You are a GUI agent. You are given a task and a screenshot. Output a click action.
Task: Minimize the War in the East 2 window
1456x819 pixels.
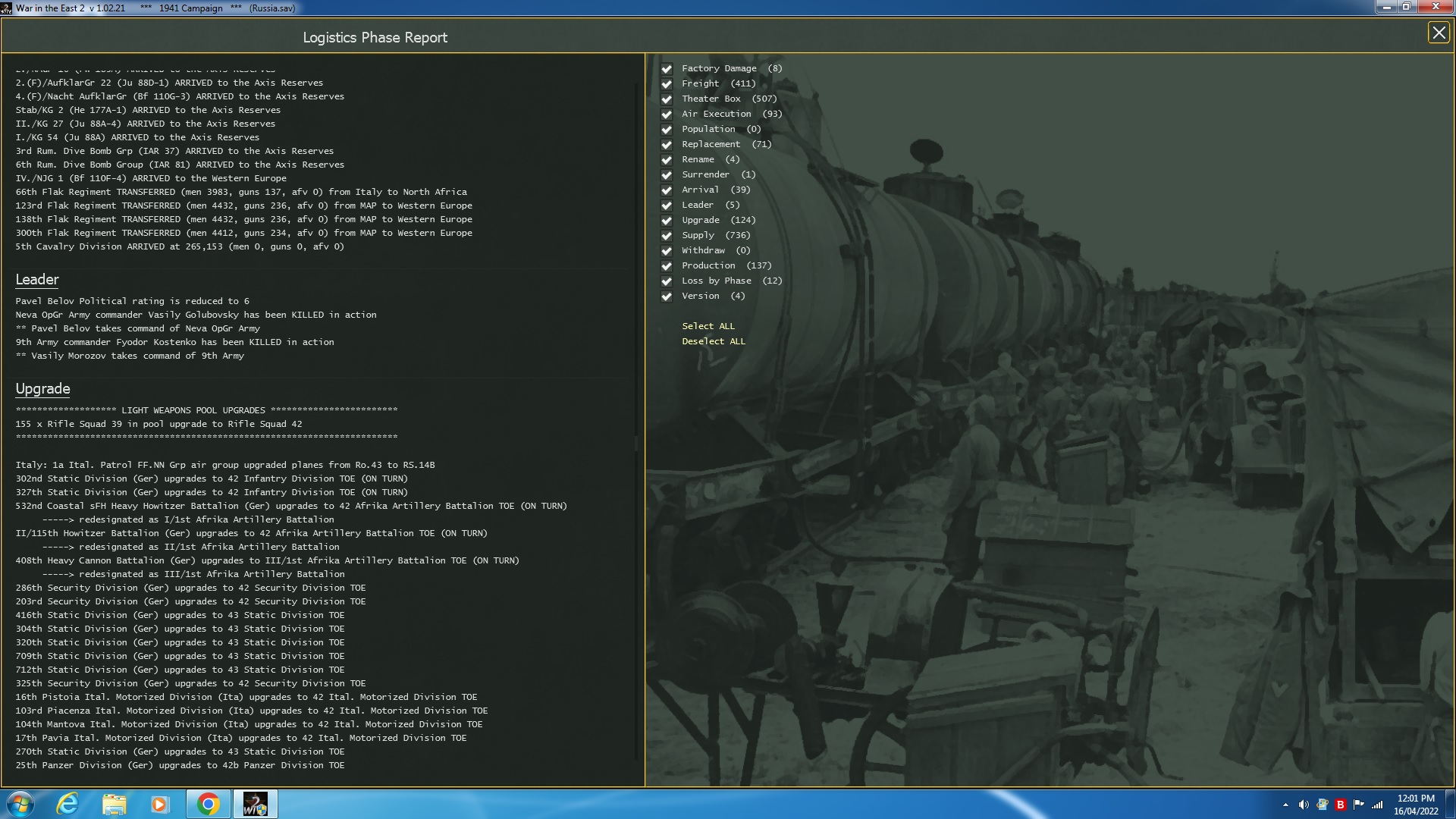(1387, 7)
